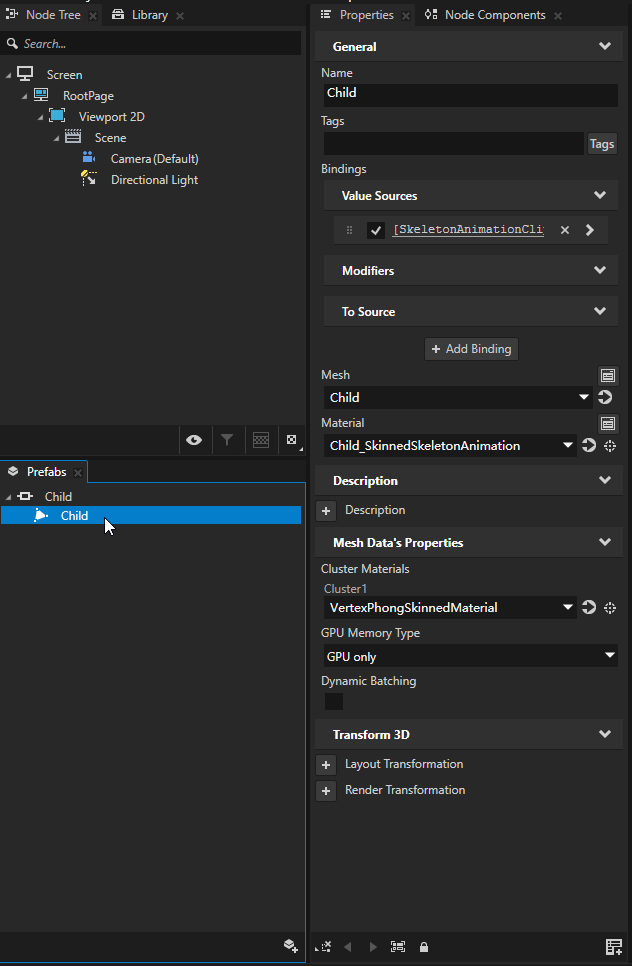This screenshot has width=632, height=966.
Task: Click the Name input field
Action: pos(471,95)
